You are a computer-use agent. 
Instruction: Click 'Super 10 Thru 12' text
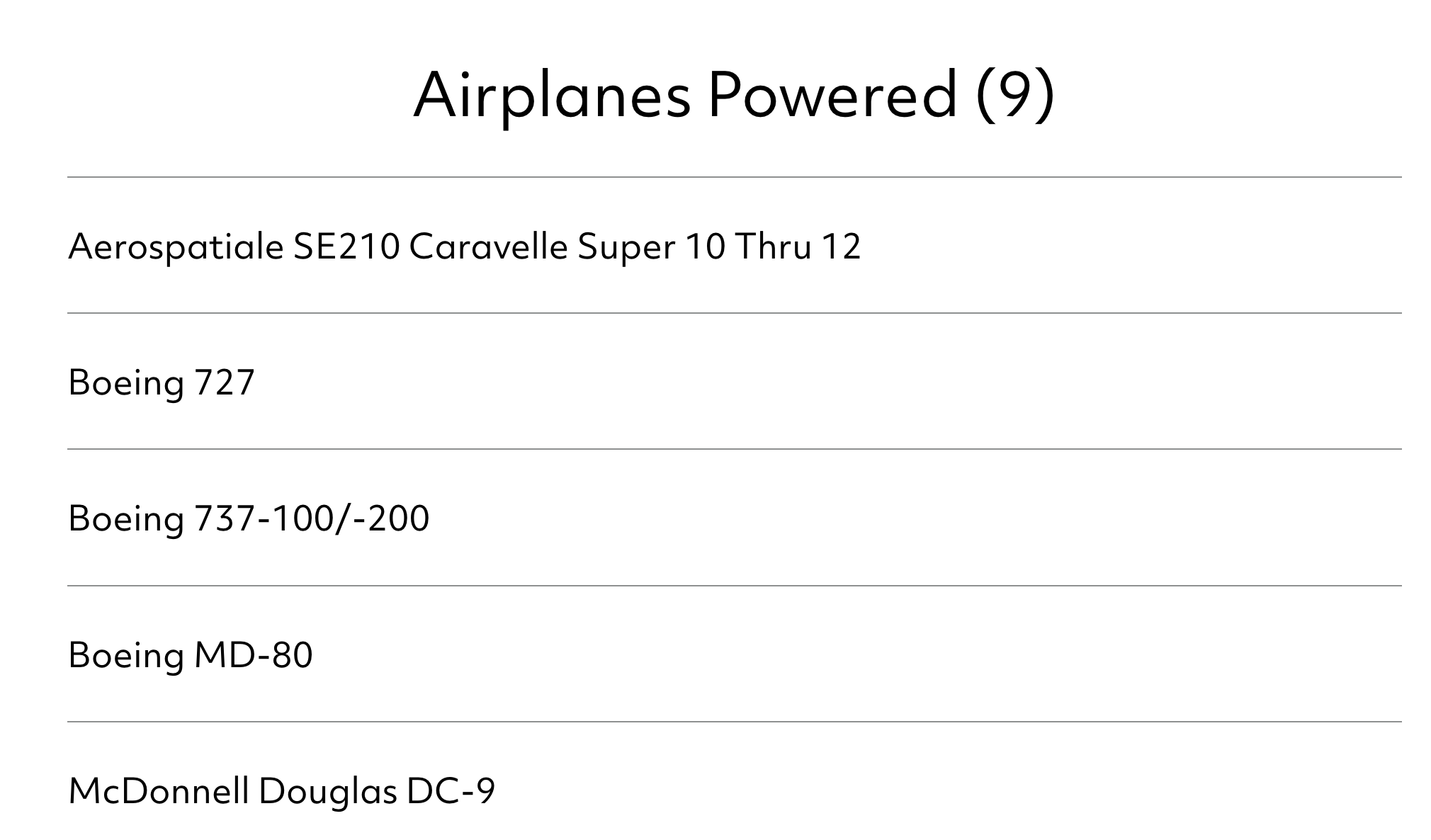click(x=719, y=247)
